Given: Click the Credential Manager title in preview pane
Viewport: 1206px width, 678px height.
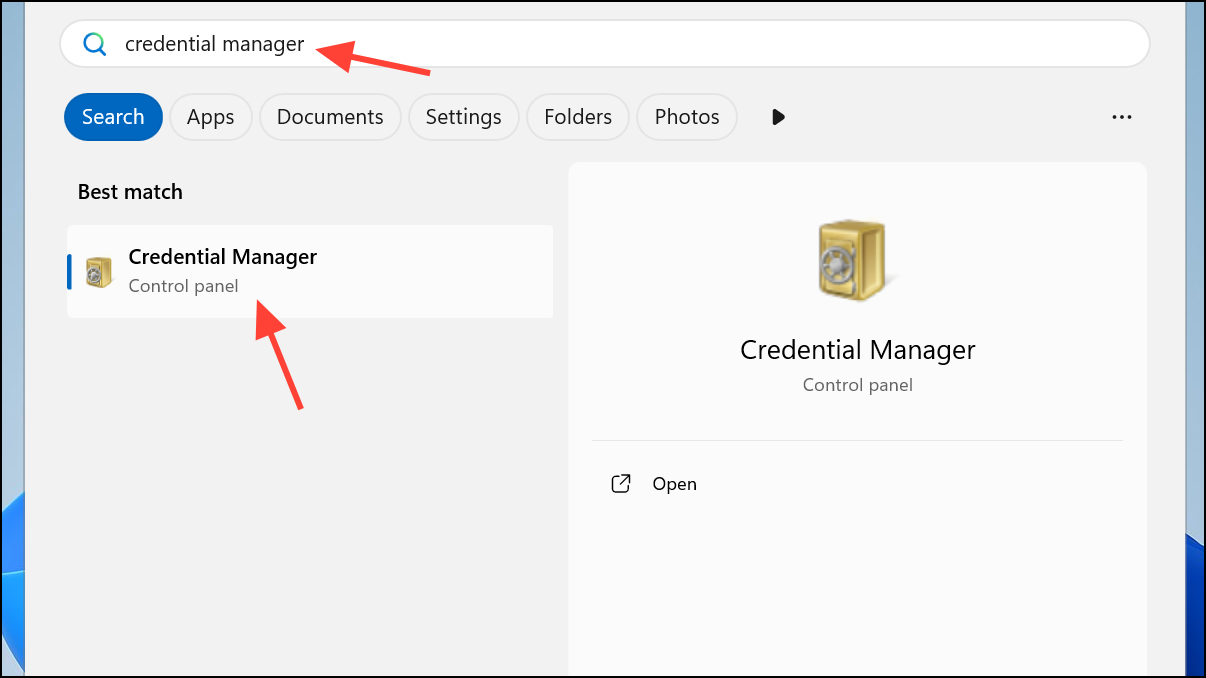Looking at the screenshot, I should coord(858,350).
